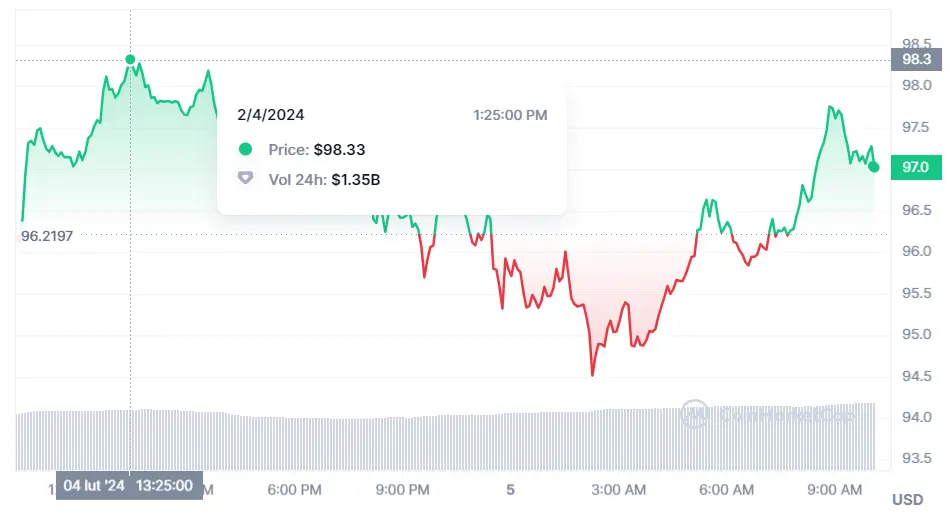Select the gray 98.3 crosshair price tag
The height and width of the screenshot is (515, 950).
pyautogui.click(x=915, y=60)
